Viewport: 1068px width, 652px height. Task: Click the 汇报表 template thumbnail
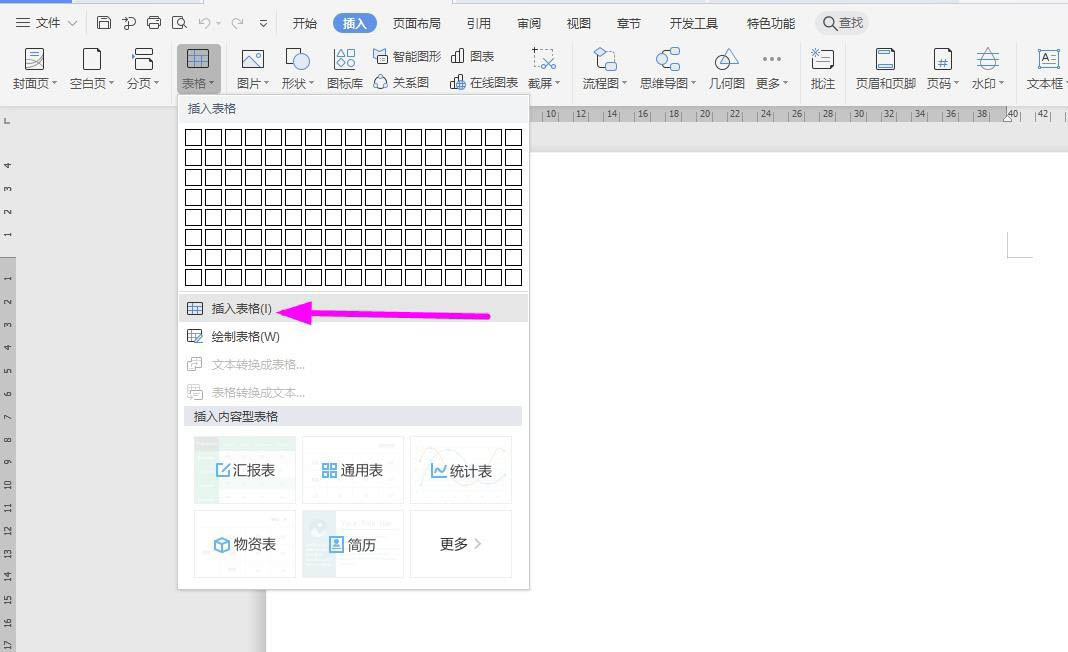click(x=245, y=470)
